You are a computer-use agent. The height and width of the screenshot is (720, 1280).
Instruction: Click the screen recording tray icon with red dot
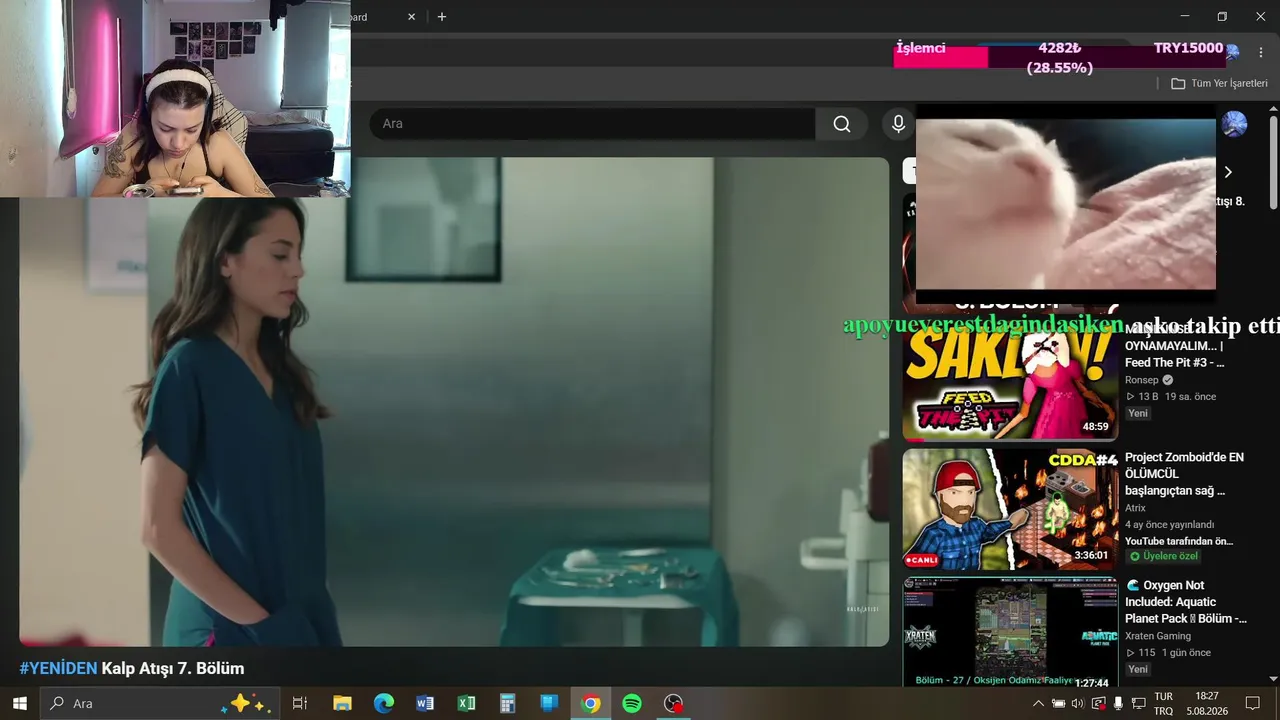click(x=1098, y=704)
